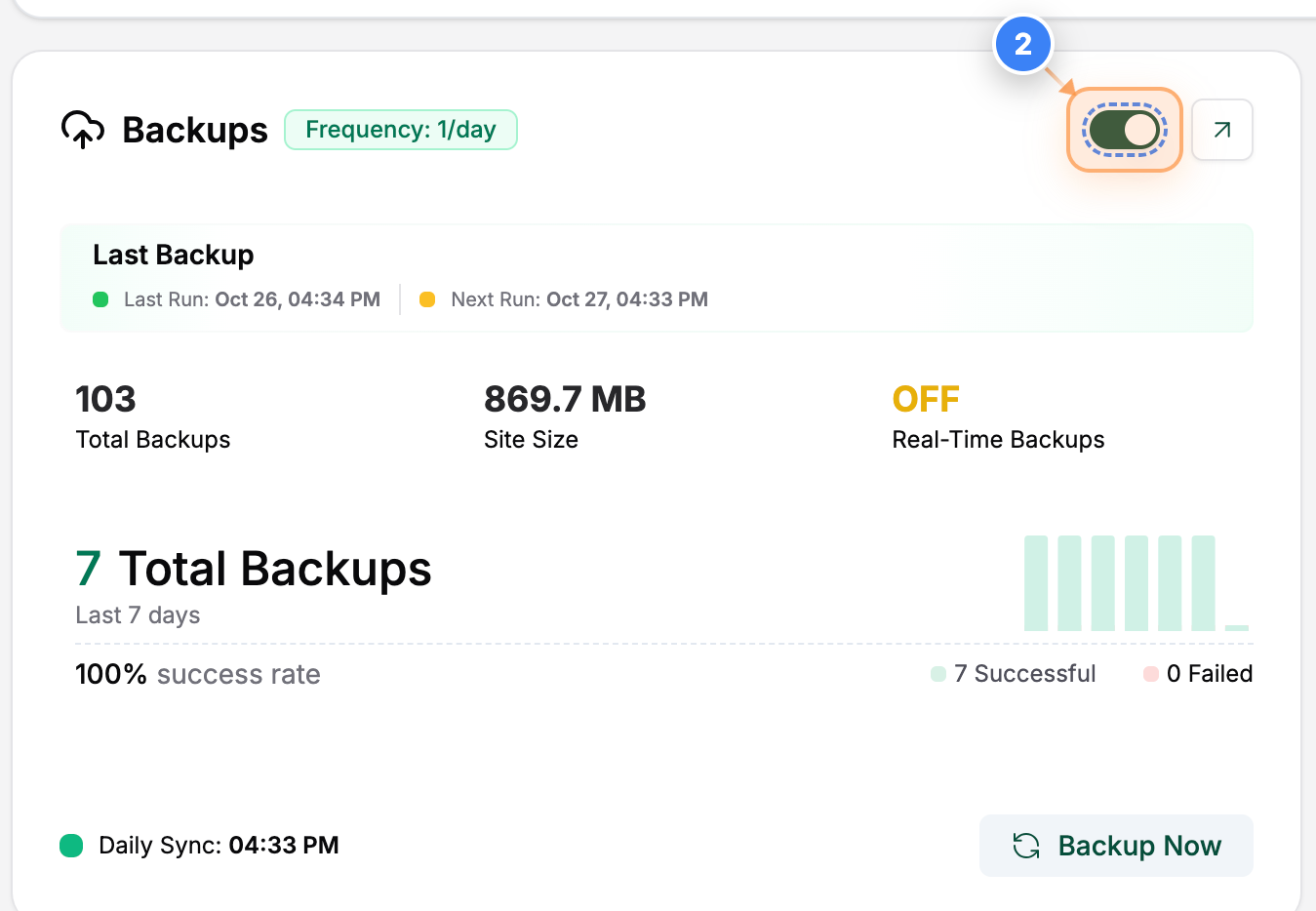Click the Backups cloud upload icon
This screenshot has height=911, width=1316.
coord(83,130)
